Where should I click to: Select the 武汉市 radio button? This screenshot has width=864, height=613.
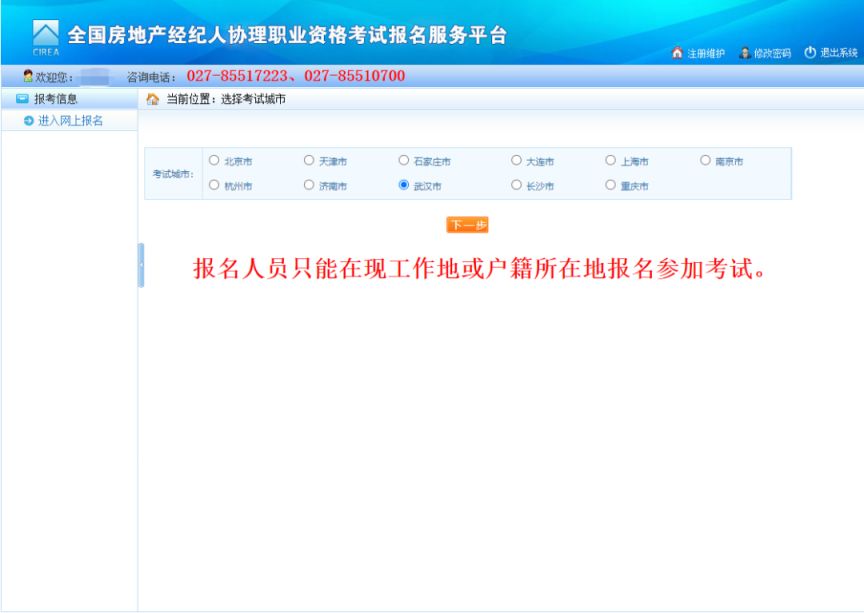pyautogui.click(x=404, y=185)
